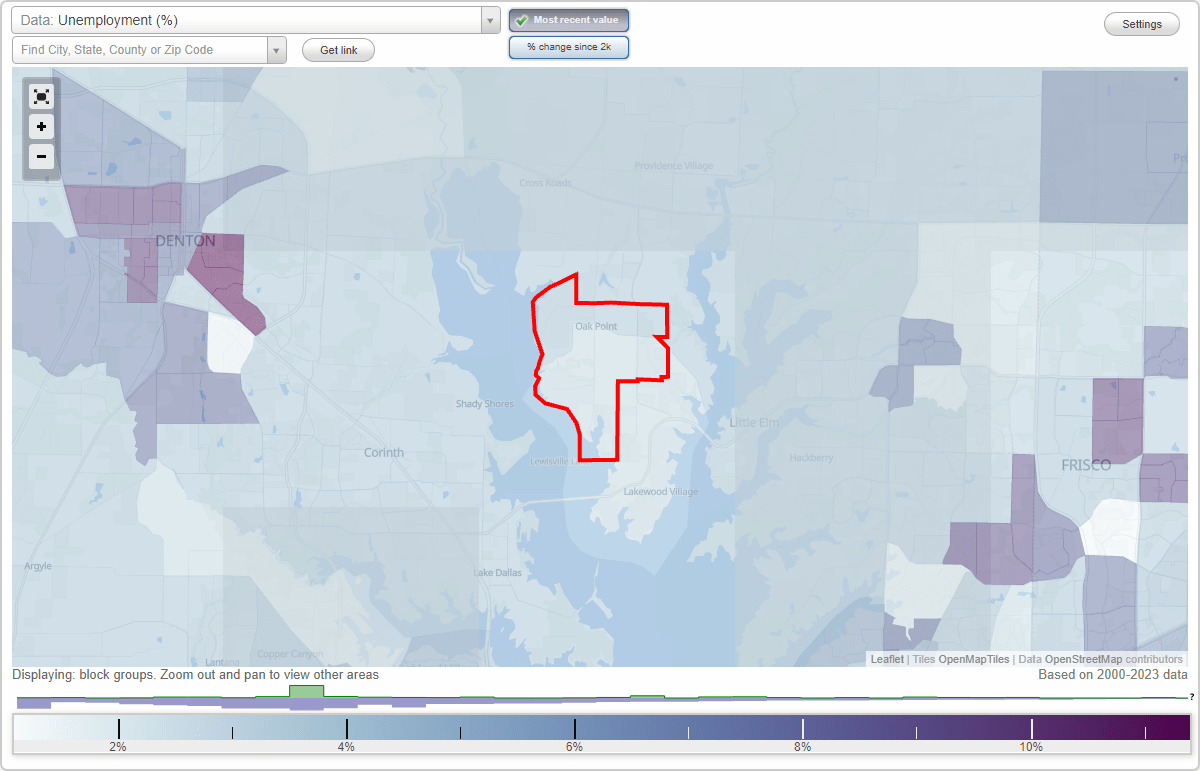This screenshot has height=771, width=1200.
Task: Select the Most recent value option
Action: (x=569, y=20)
